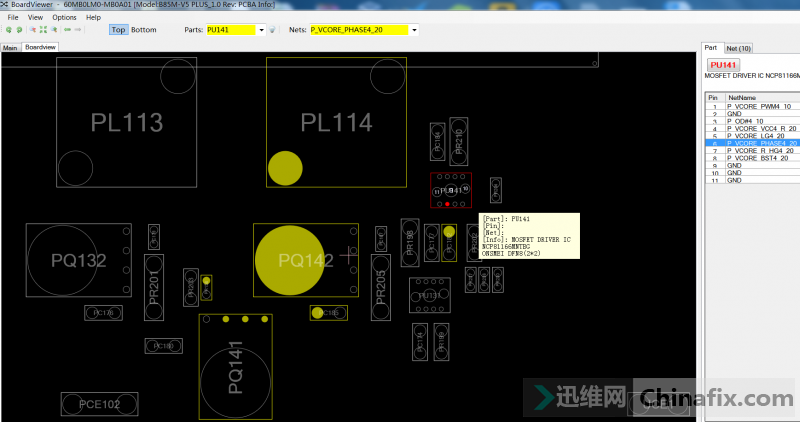Screen dimensions: 800x422
Task: Switch to the Net (10) tab
Action: click(x=738, y=47)
